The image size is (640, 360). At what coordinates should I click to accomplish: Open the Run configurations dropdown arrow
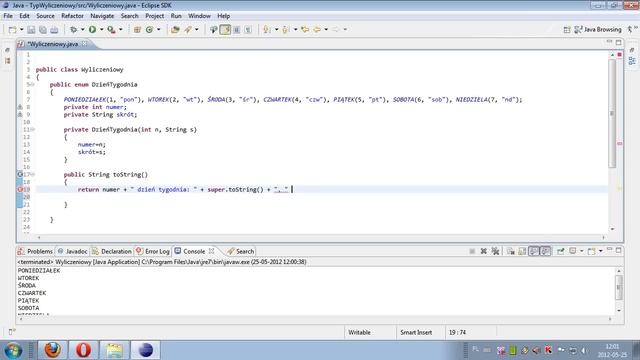point(102,30)
